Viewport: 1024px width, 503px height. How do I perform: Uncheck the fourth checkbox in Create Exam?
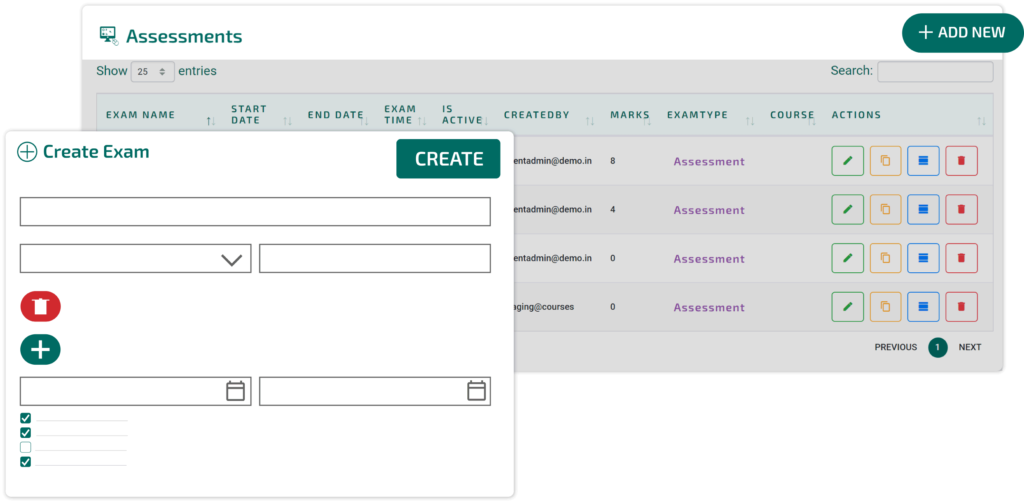point(25,462)
